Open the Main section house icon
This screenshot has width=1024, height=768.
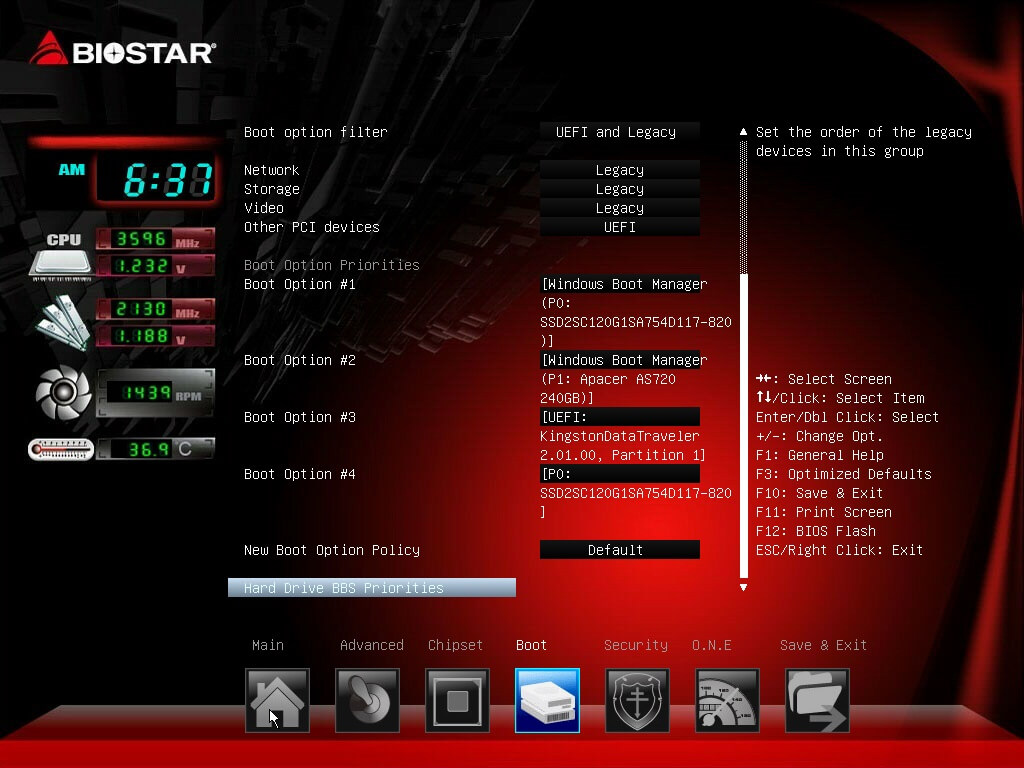(277, 700)
